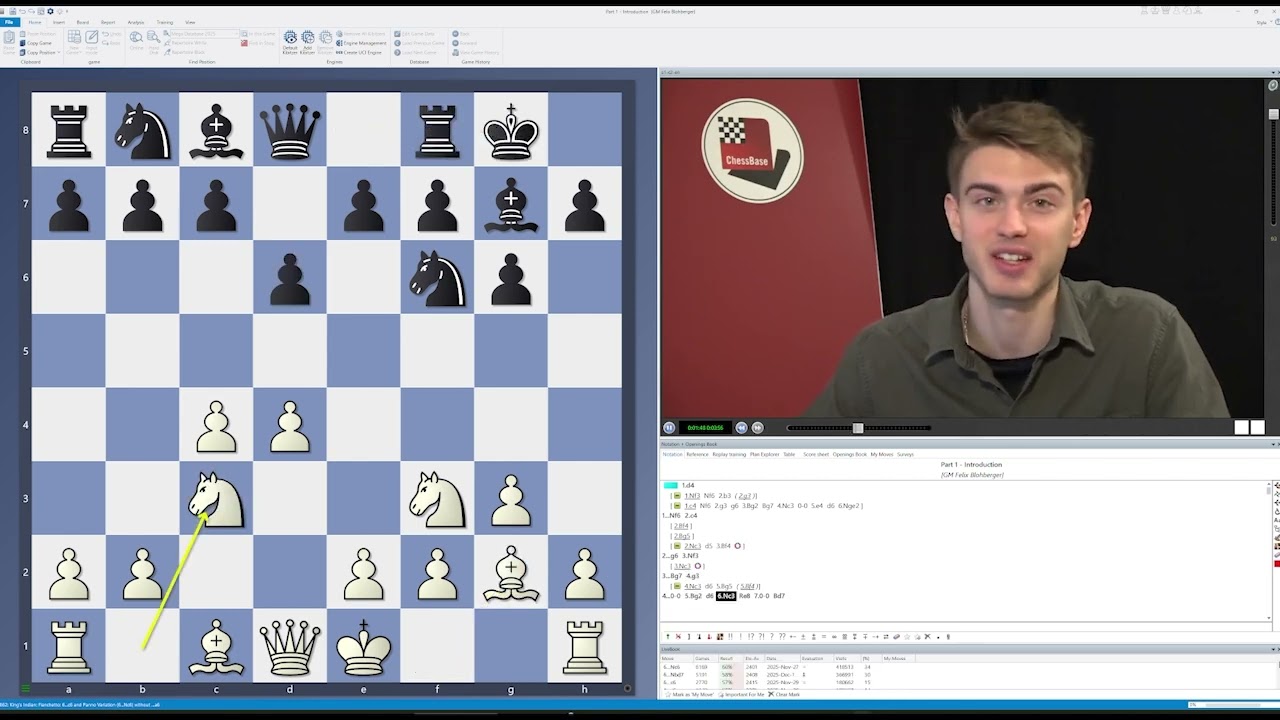This screenshot has width=1280, height=720.
Task: Select the Score sheet tab
Action: point(816,454)
